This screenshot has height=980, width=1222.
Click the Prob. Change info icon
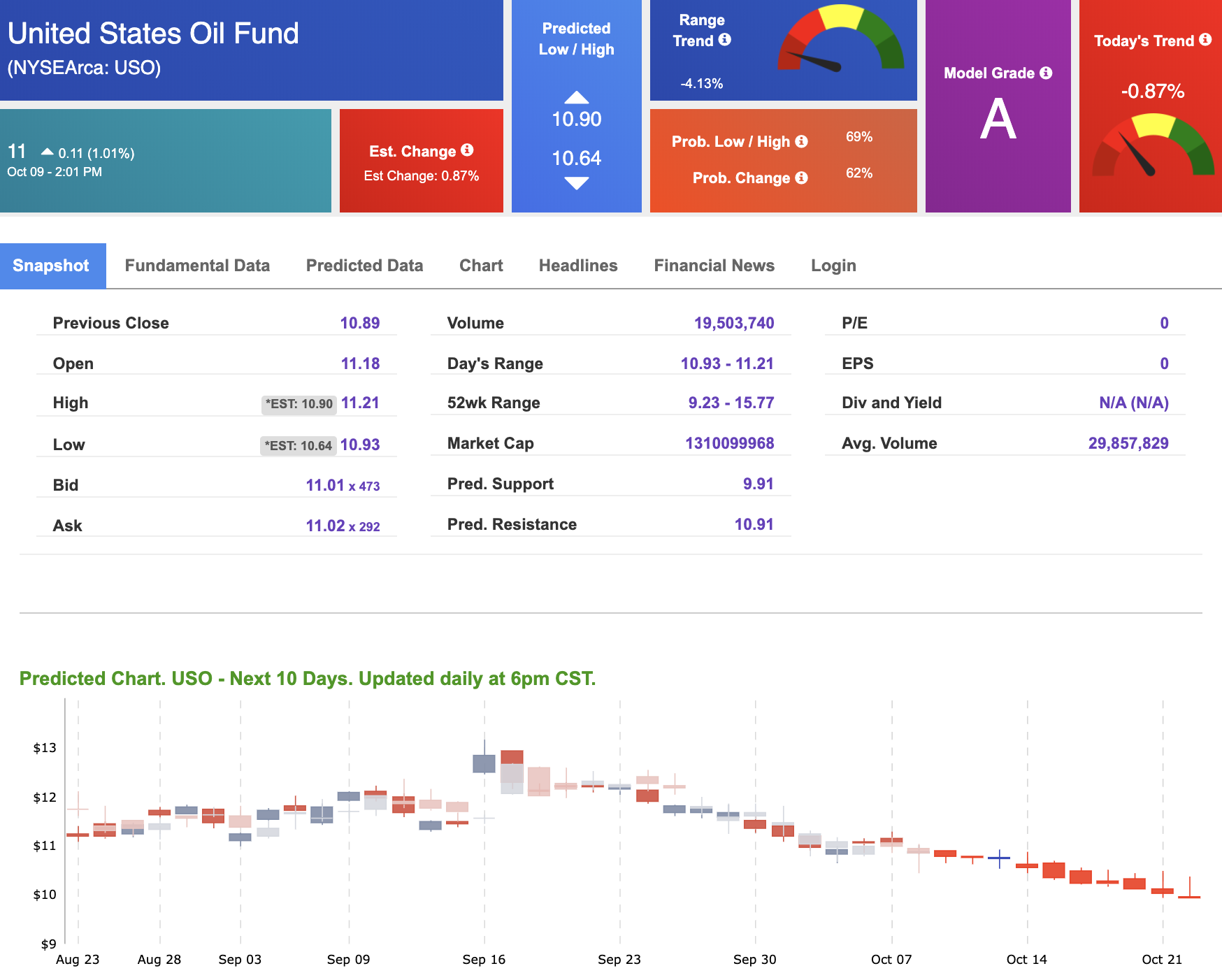point(802,178)
